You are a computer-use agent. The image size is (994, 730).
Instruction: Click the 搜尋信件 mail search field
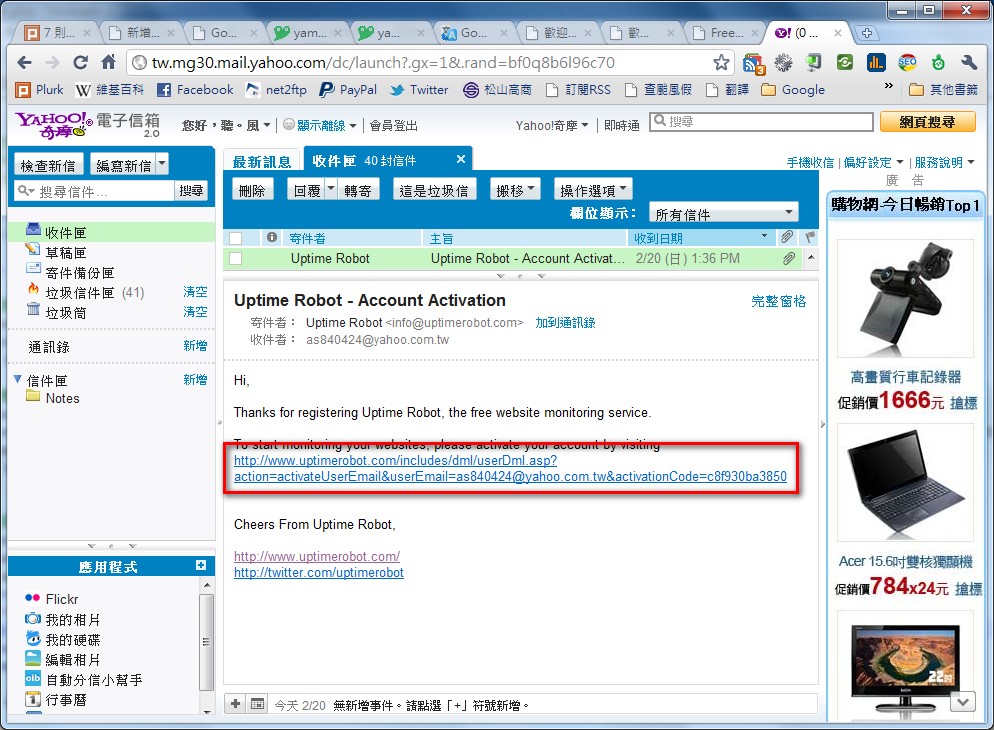(94, 191)
